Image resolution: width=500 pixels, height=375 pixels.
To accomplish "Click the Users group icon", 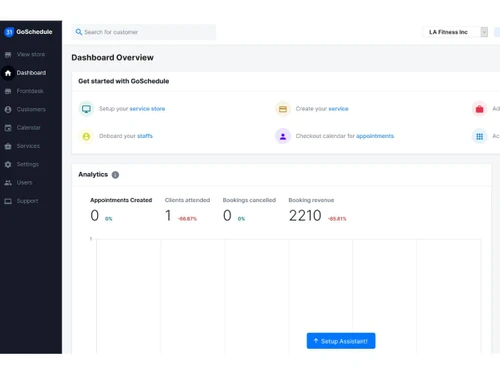I will [x=8, y=183].
